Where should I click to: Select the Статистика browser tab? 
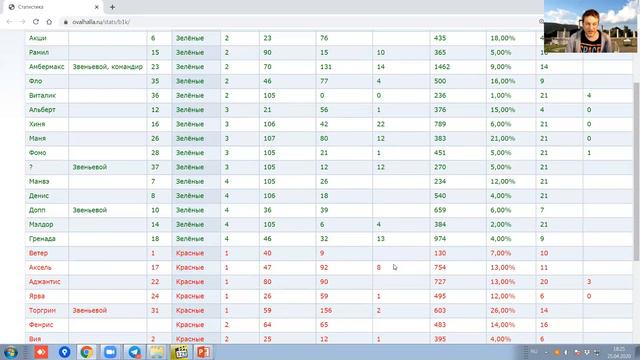(53, 7)
